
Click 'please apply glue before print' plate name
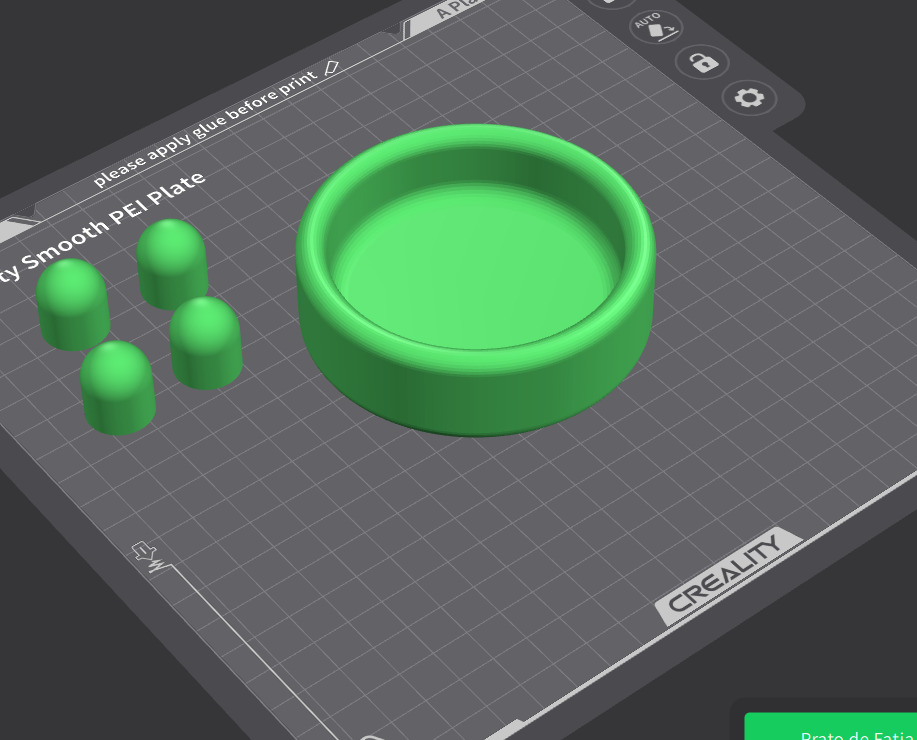[x=205, y=129]
